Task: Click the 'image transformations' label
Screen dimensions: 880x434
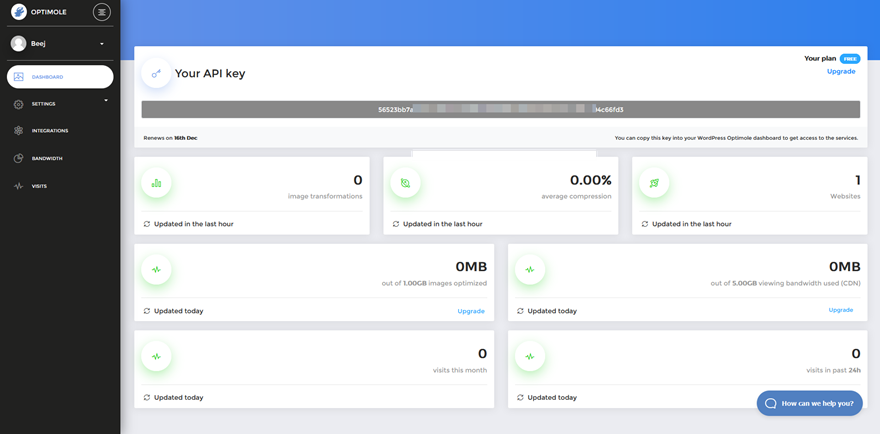Action: tap(325, 197)
